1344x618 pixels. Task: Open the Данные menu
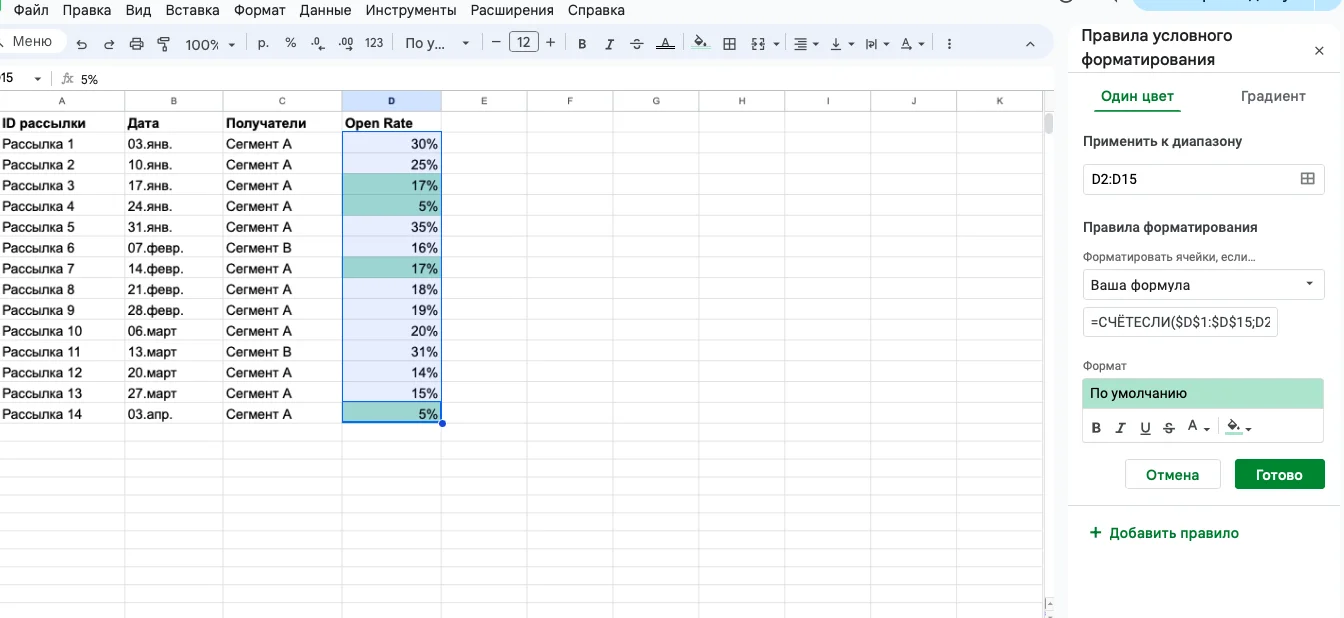point(325,10)
